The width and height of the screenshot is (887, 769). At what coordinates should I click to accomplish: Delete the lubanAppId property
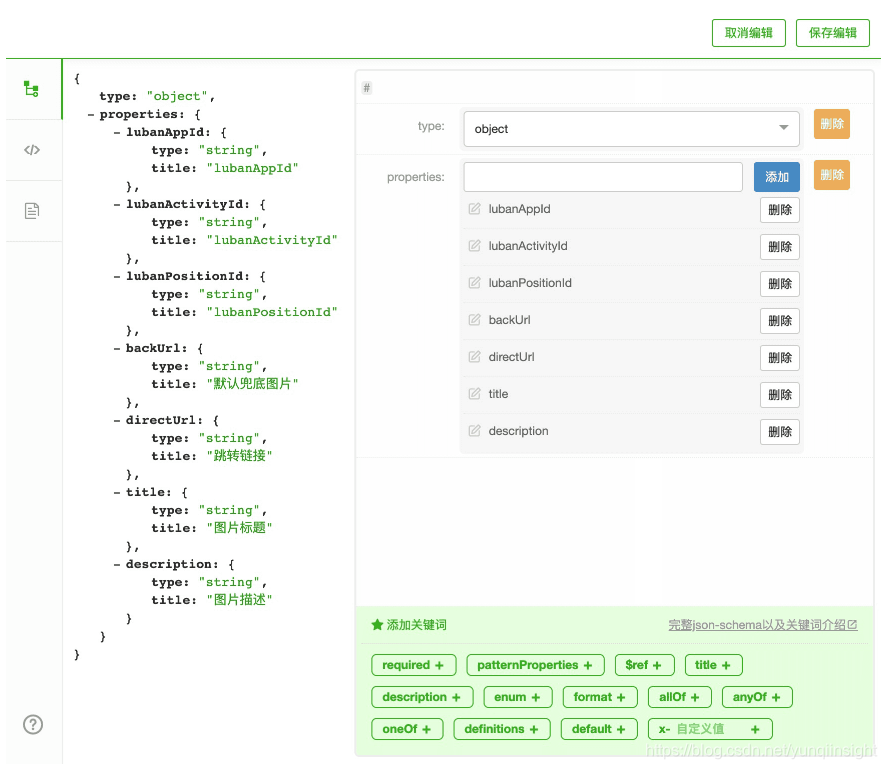coord(780,210)
